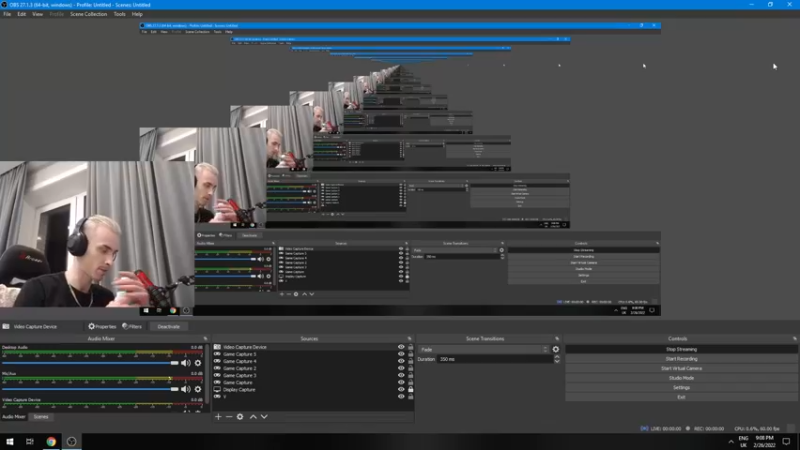Open Task View on the taskbar
The height and width of the screenshot is (450, 800).
[x=30, y=442]
